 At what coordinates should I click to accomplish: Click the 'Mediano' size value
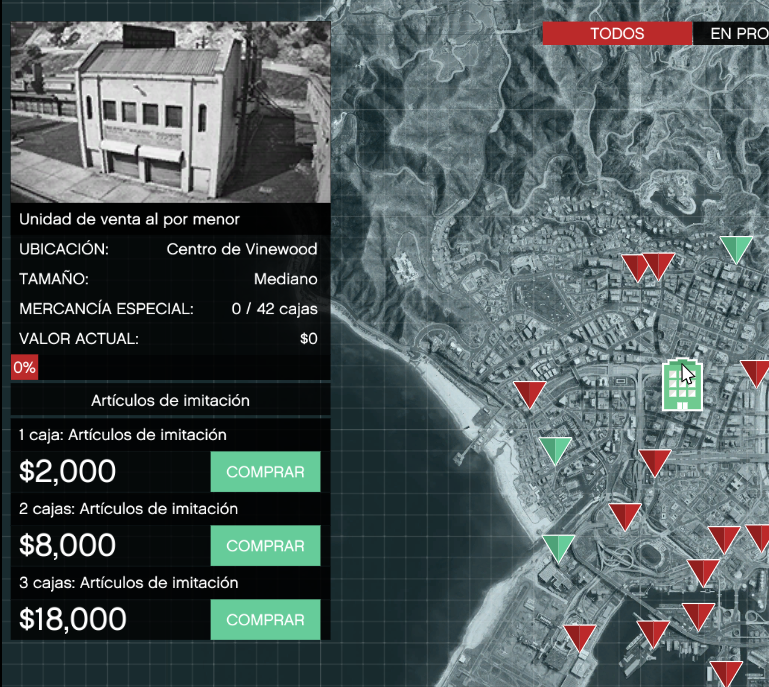coord(285,279)
